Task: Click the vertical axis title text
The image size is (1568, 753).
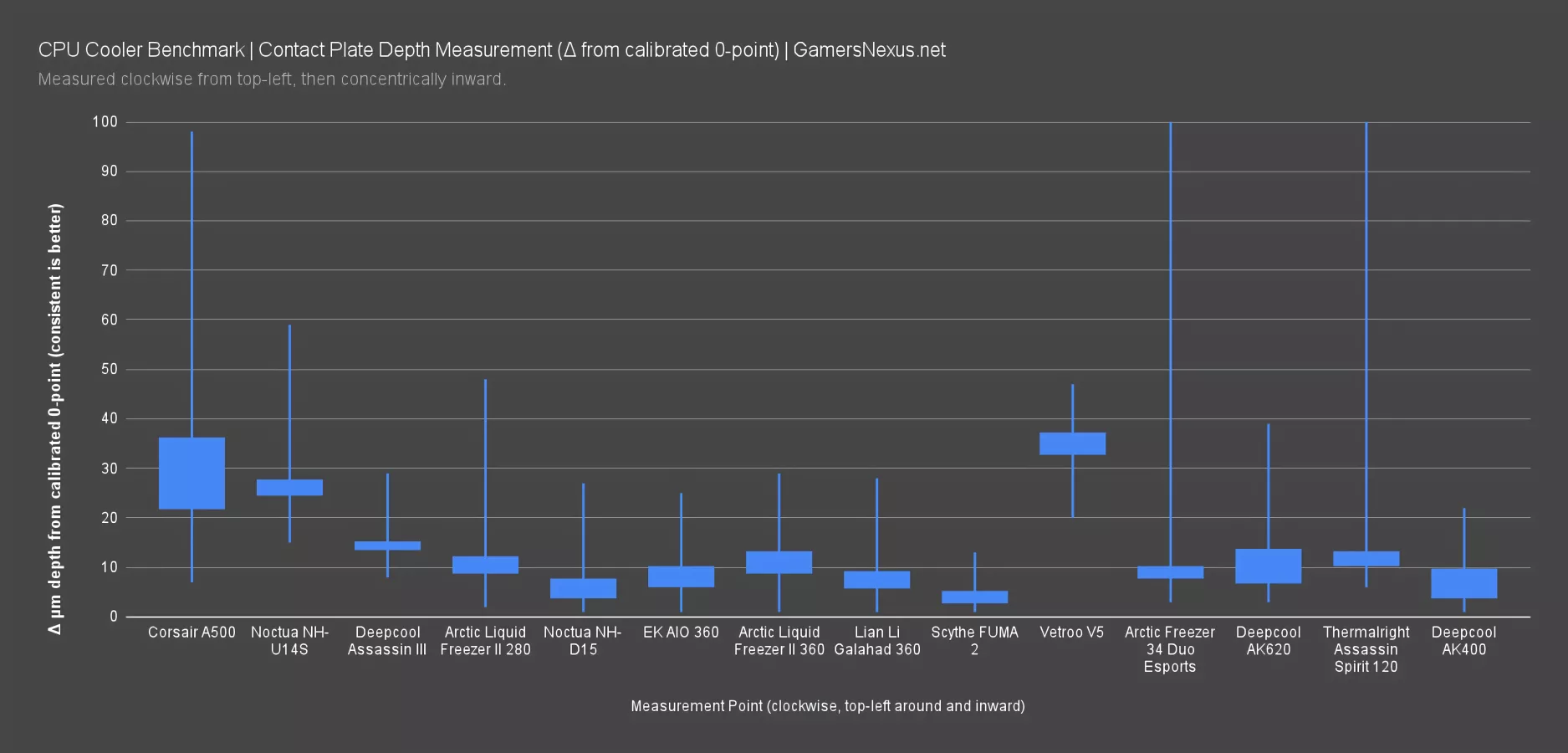Action: click(x=55, y=418)
